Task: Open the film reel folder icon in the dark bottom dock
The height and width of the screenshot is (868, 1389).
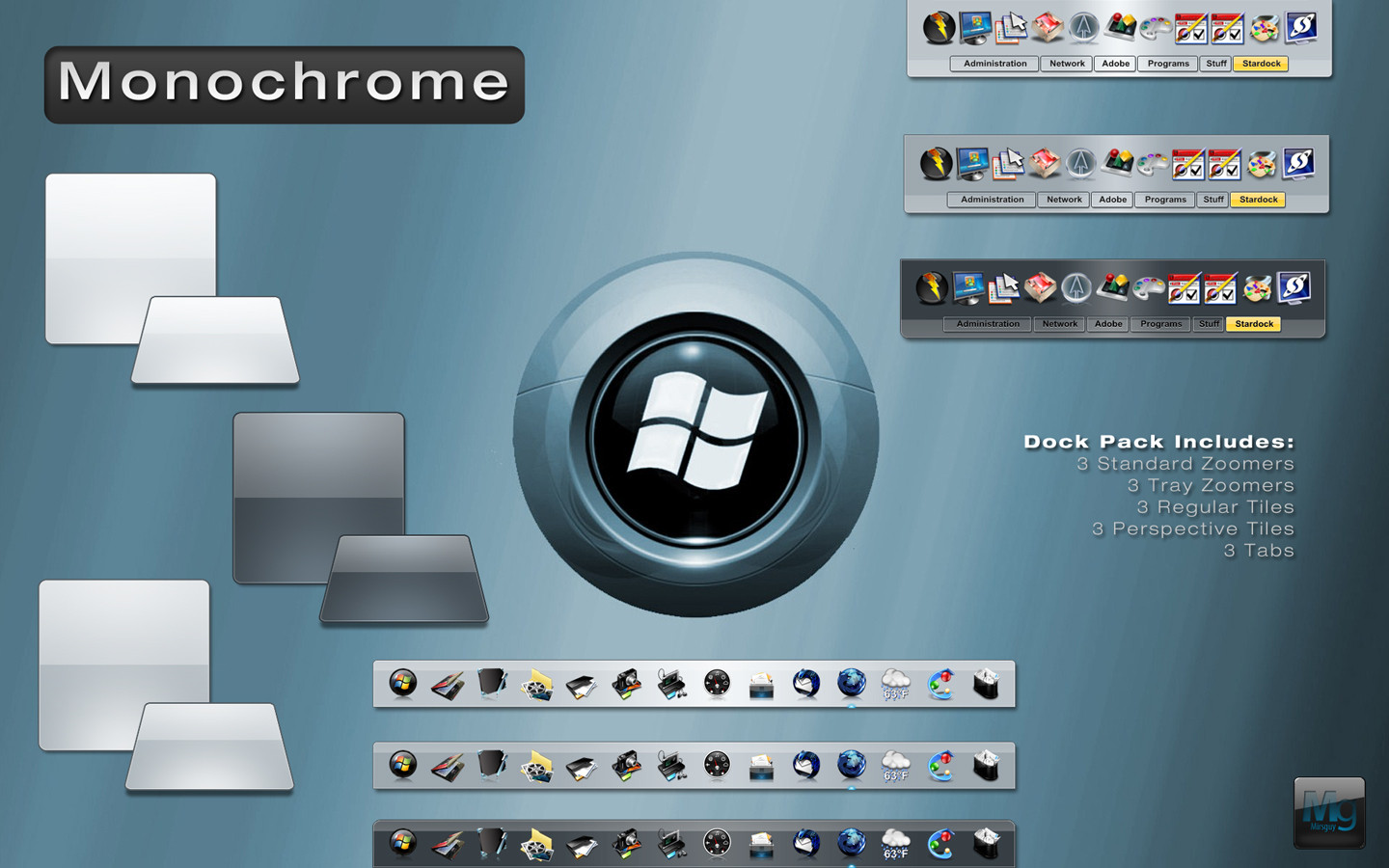Action: tap(536, 846)
